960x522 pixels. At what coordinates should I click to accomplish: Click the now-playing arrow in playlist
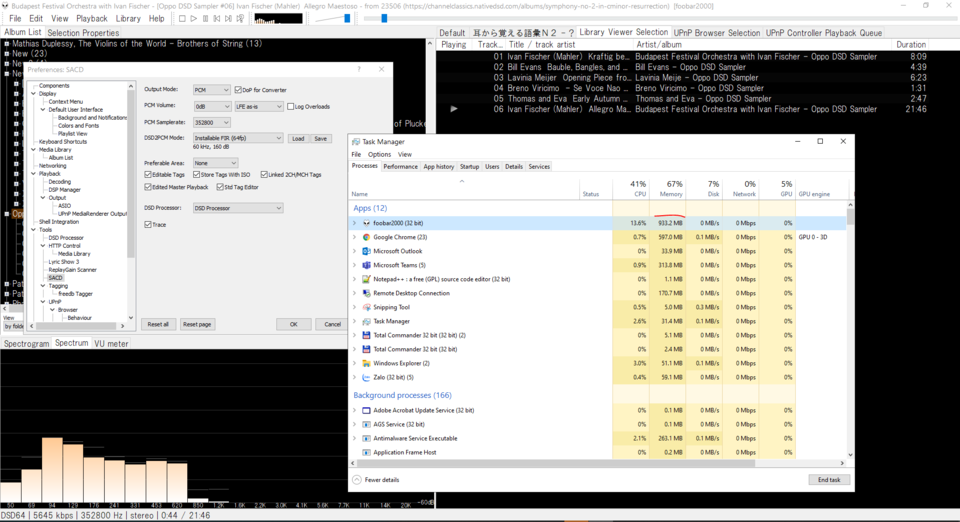click(454, 109)
